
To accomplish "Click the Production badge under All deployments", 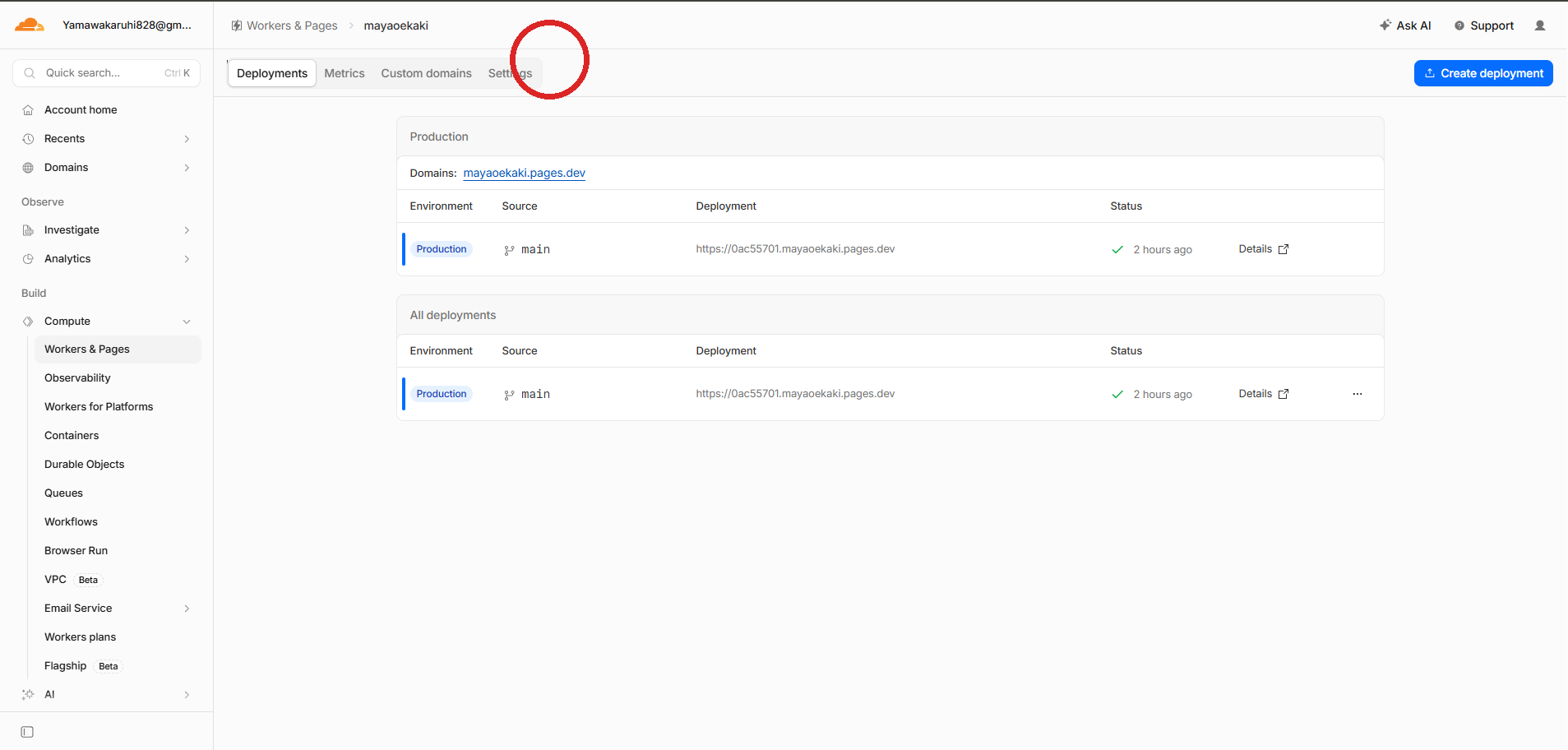I will click(x=442, y=394).
